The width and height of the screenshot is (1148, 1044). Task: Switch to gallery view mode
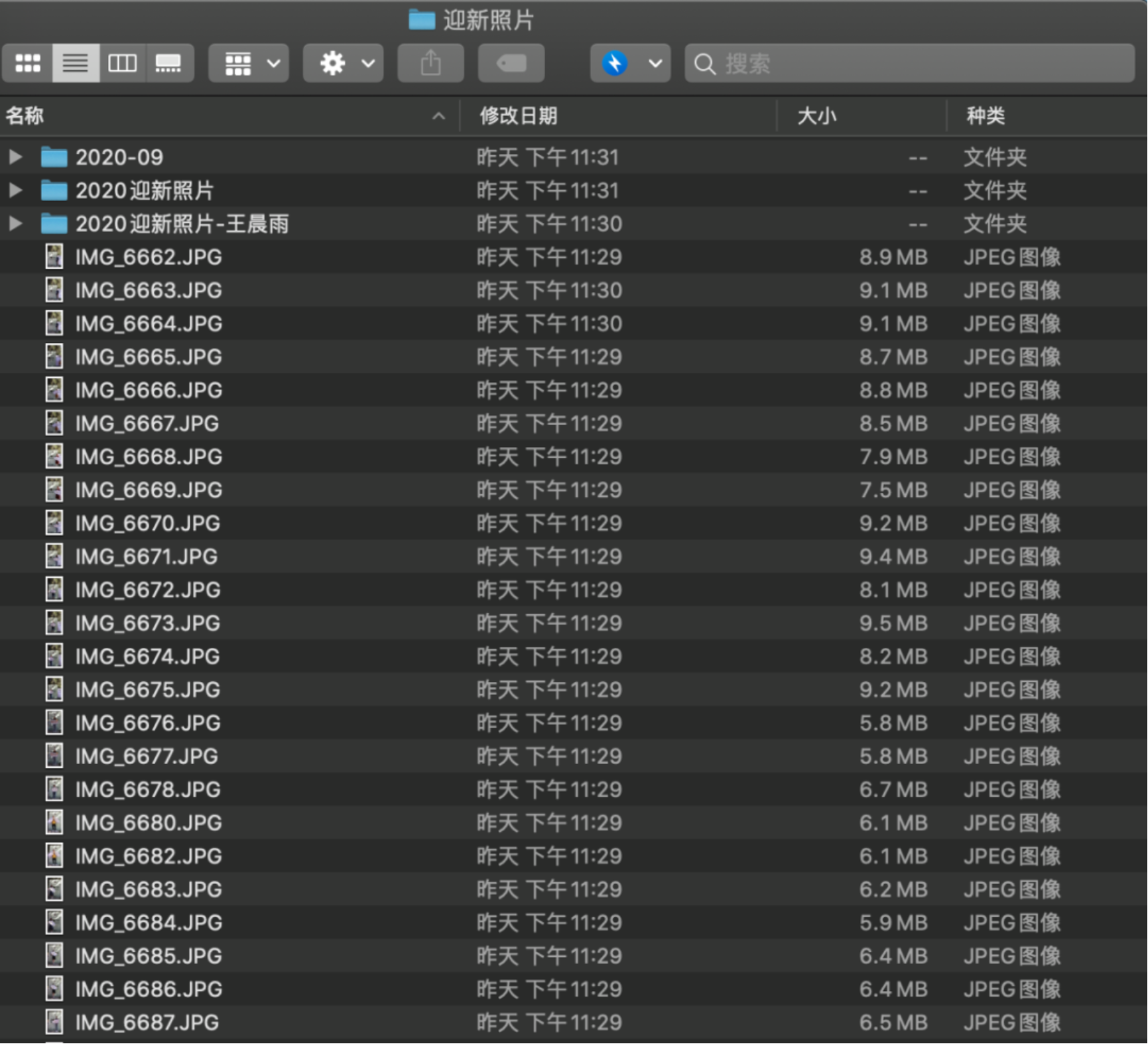tap(168, 64)
